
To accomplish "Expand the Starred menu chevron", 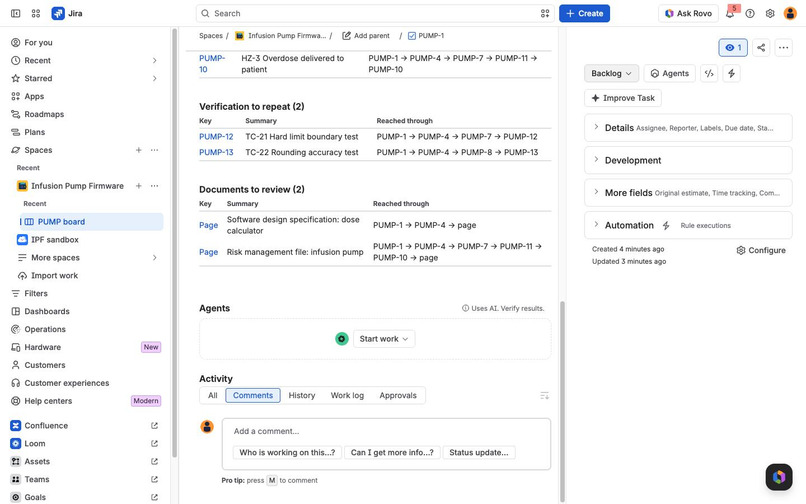I will (154, 79).
